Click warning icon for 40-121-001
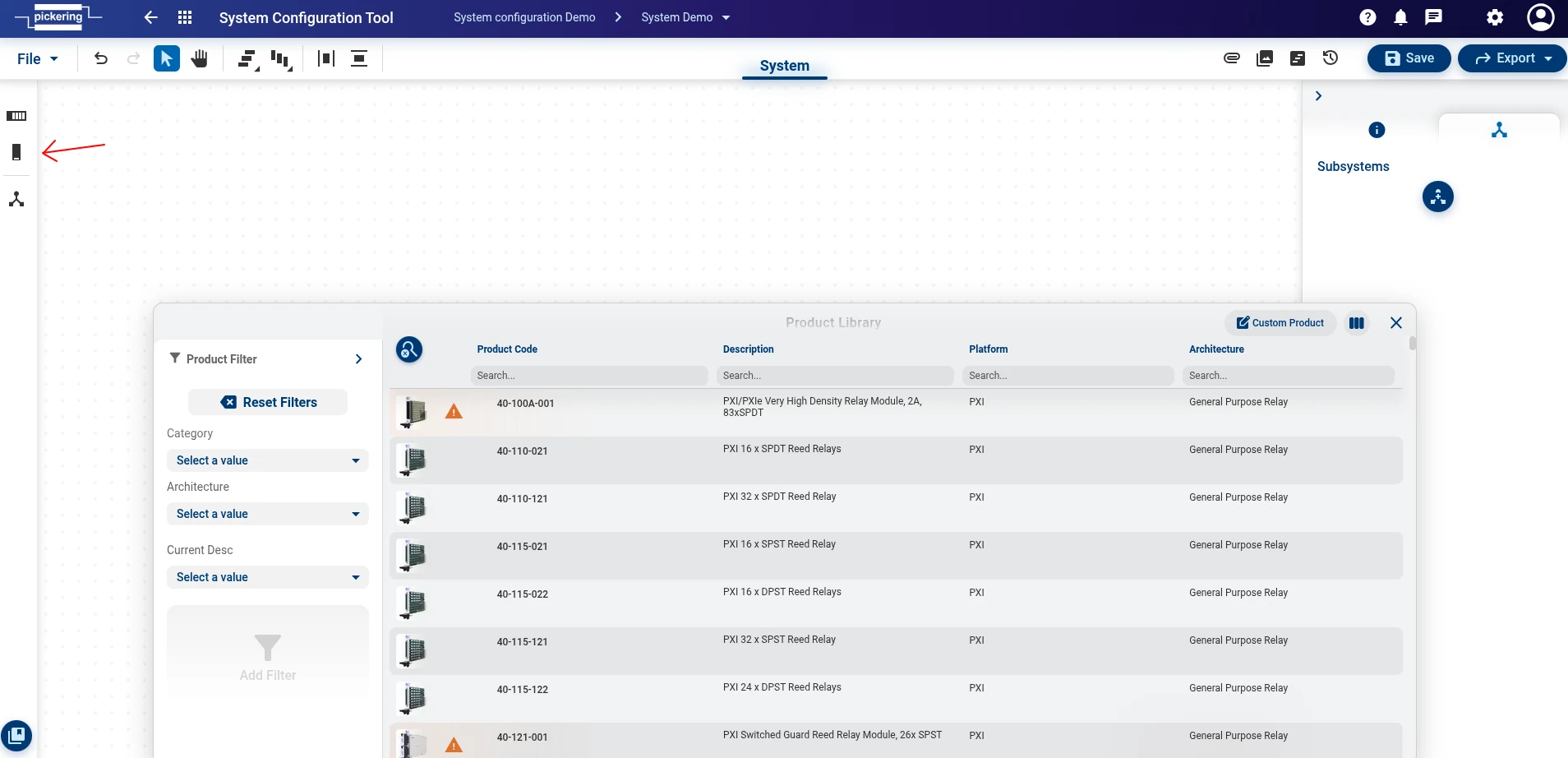This screenshot has width=1568, height=758. point(454,745)
